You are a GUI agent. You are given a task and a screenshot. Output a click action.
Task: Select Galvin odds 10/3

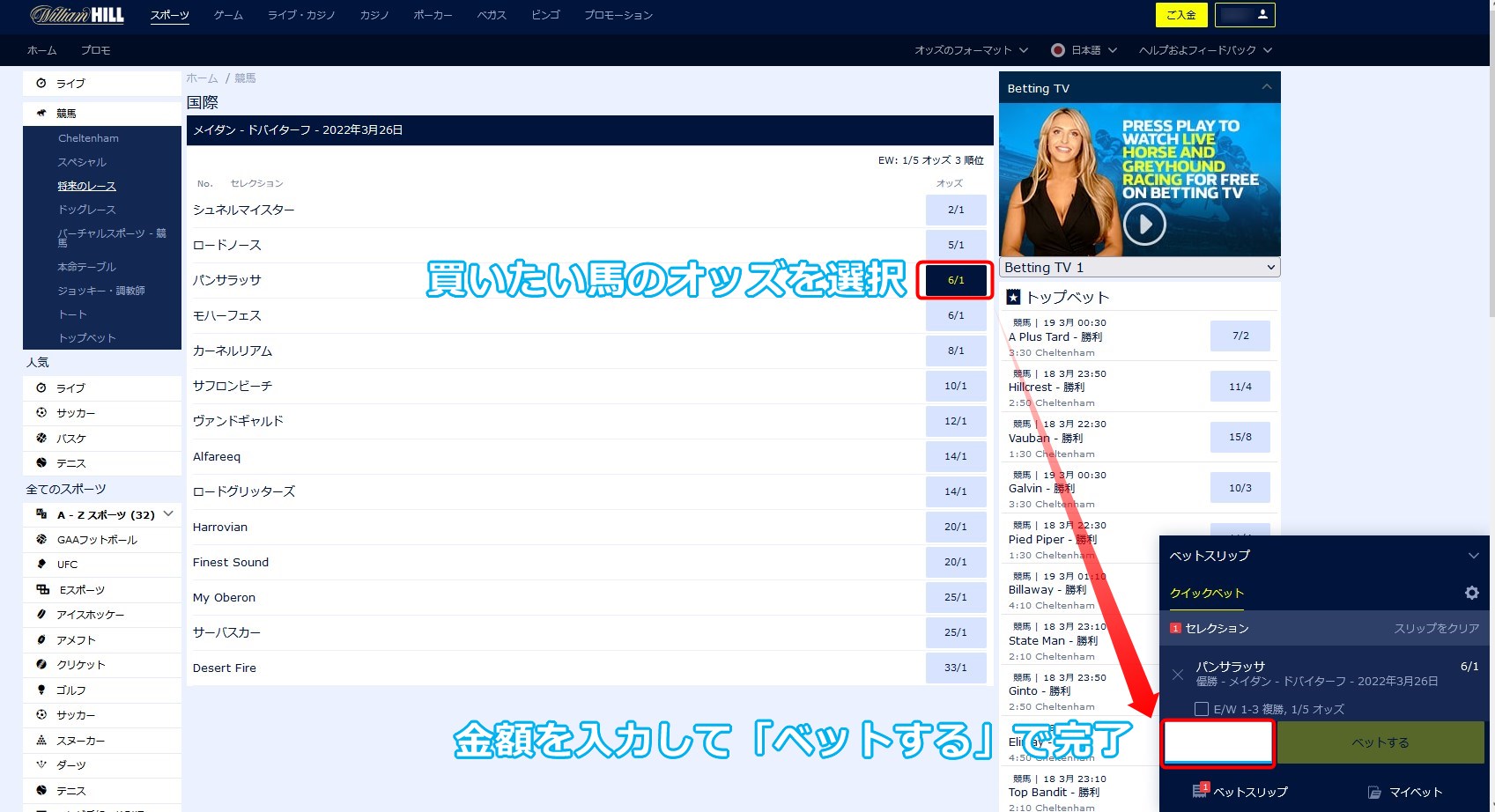[1240, 488]
